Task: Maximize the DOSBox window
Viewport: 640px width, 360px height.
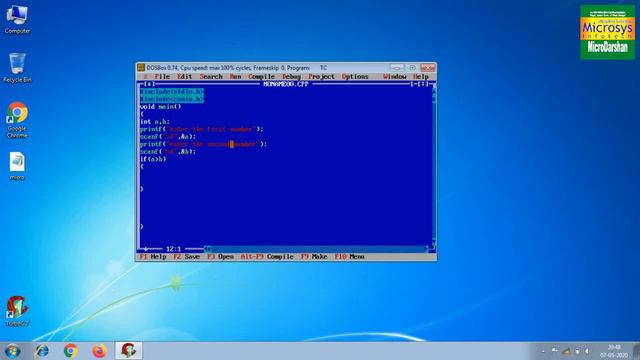Action: pyautogui.click(x=412, y=67)
